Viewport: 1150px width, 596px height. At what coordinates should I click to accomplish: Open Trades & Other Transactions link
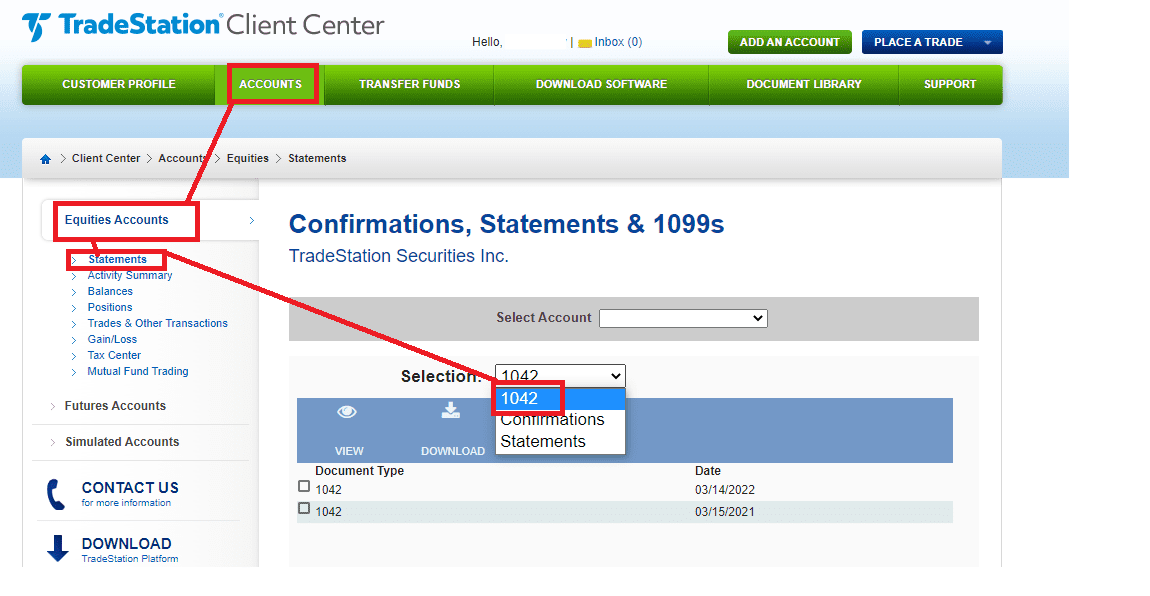157,323
